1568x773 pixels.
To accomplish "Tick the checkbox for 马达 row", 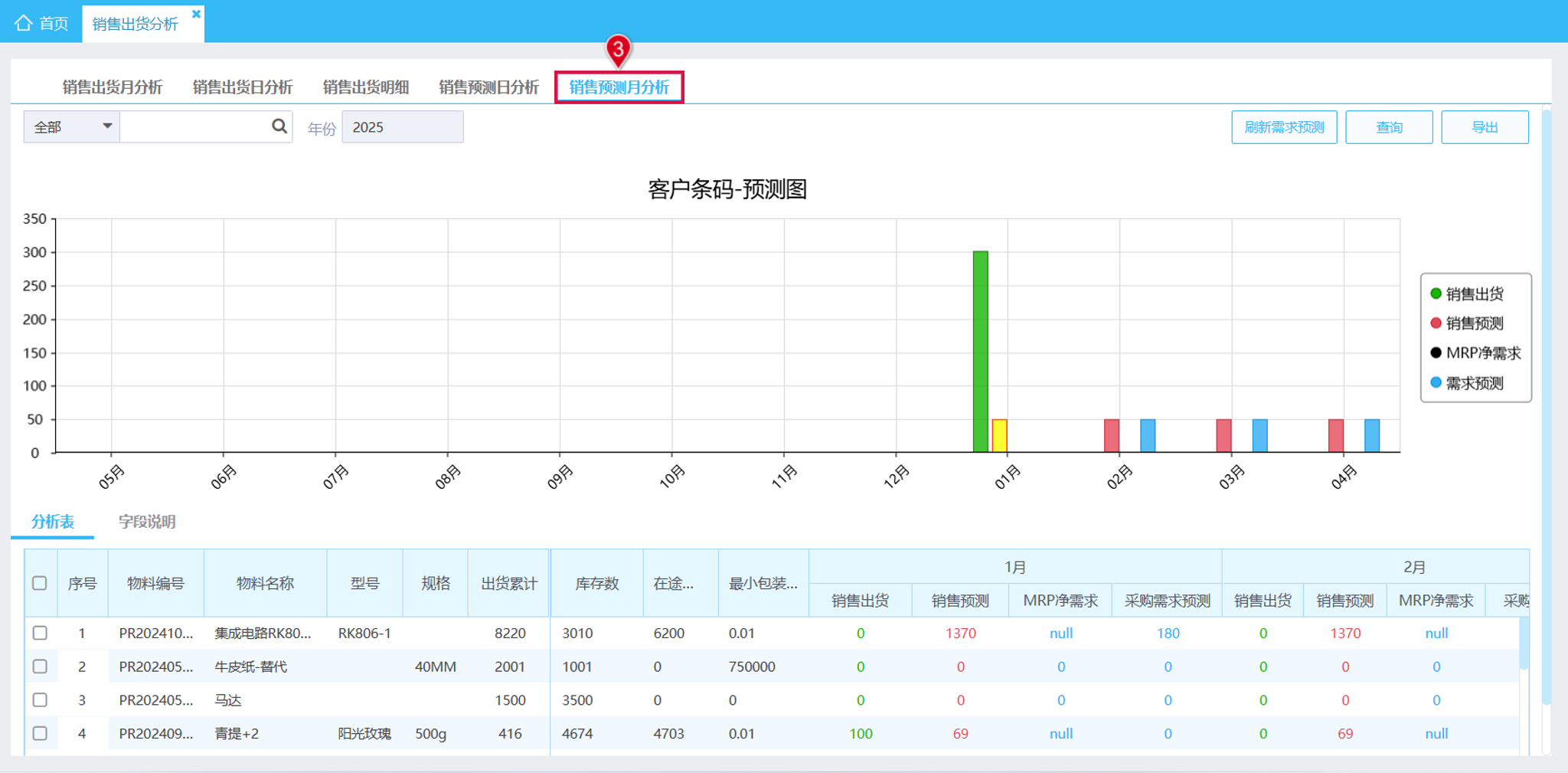I will coord(40,700).
